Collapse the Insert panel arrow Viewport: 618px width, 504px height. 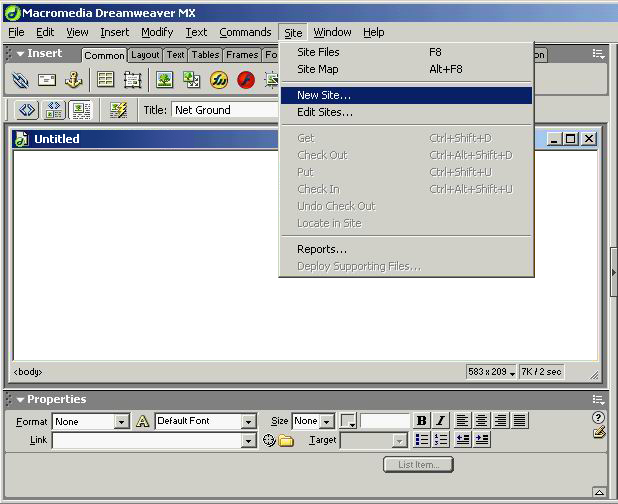point(20,54)
